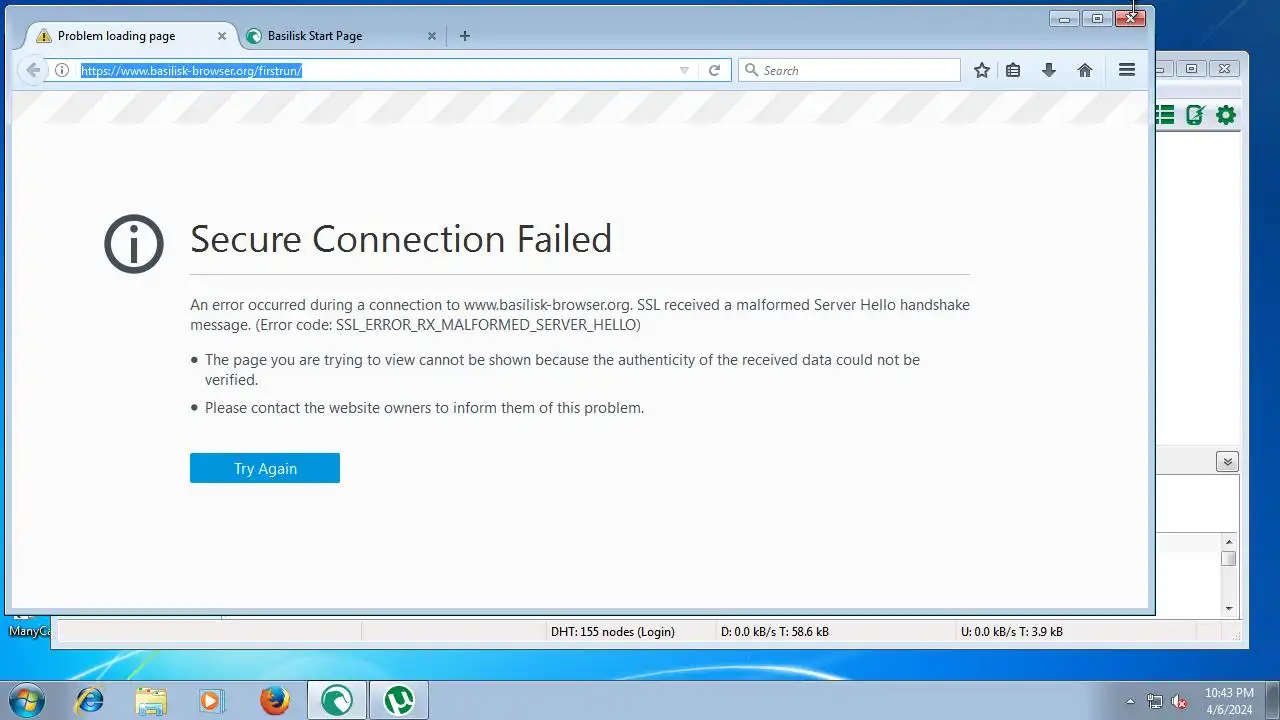Click the Basilisk taskbar button
The width and height of the screenshot is (1280, 720).
pyautogui.click(x=337, y=700)
